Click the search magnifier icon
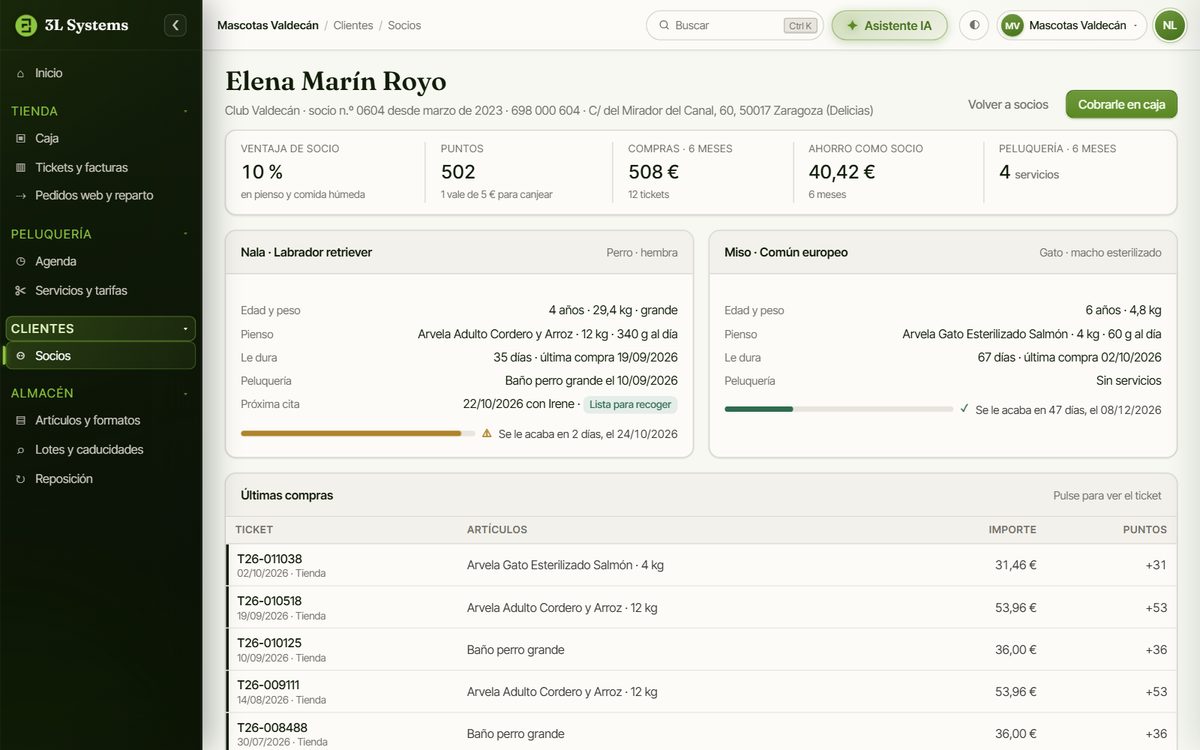 [663, 25]
